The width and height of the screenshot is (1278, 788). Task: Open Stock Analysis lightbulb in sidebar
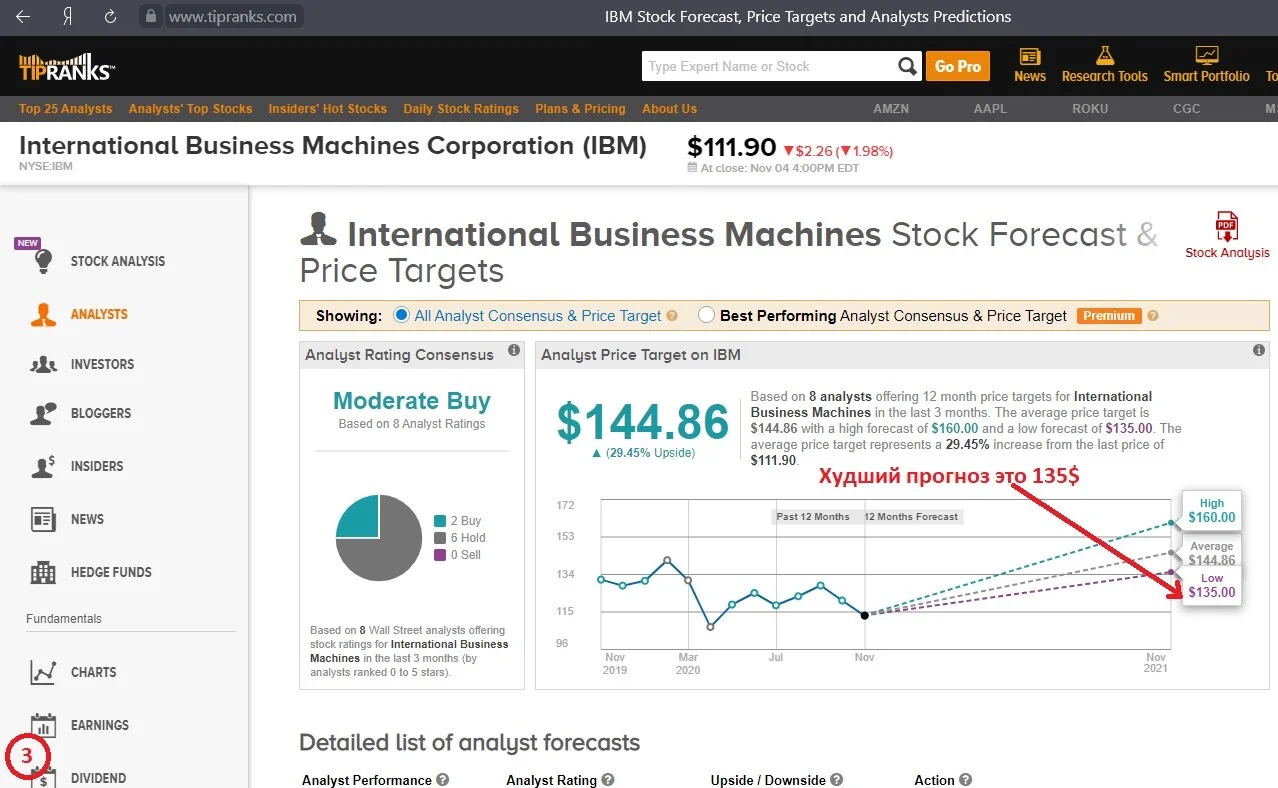(x=43, y=261)
